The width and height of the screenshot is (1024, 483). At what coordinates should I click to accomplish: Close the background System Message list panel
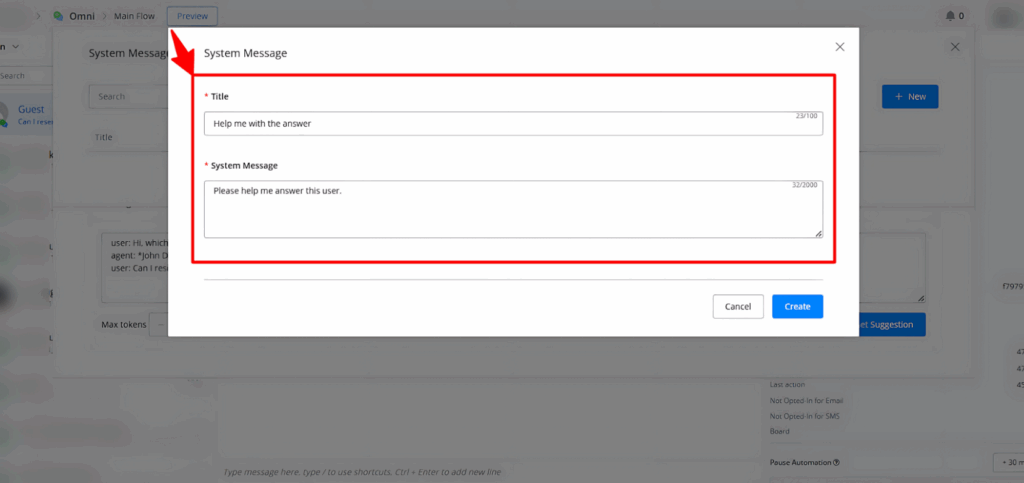click(x=955, y=47)
